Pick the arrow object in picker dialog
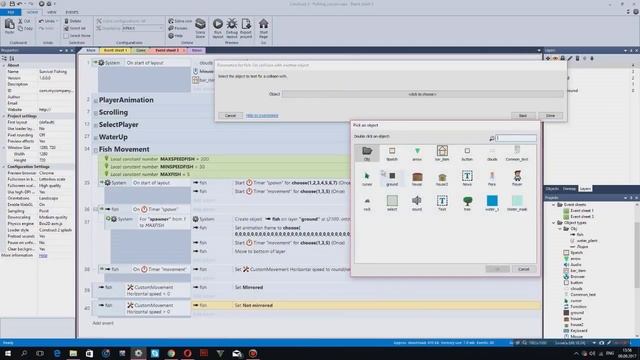Screen dimensions: 640x360 point(417,153)
